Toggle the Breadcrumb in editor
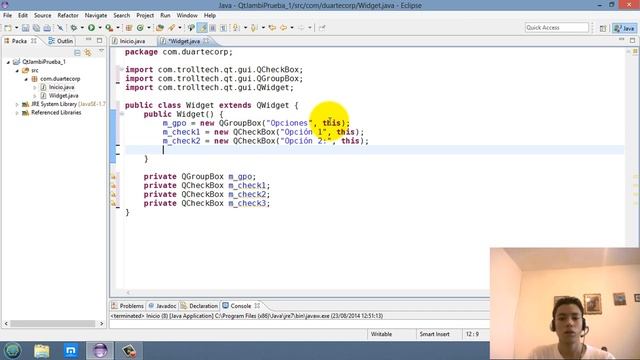The height and width of the screenshot is (360, 640). [191, 28]
